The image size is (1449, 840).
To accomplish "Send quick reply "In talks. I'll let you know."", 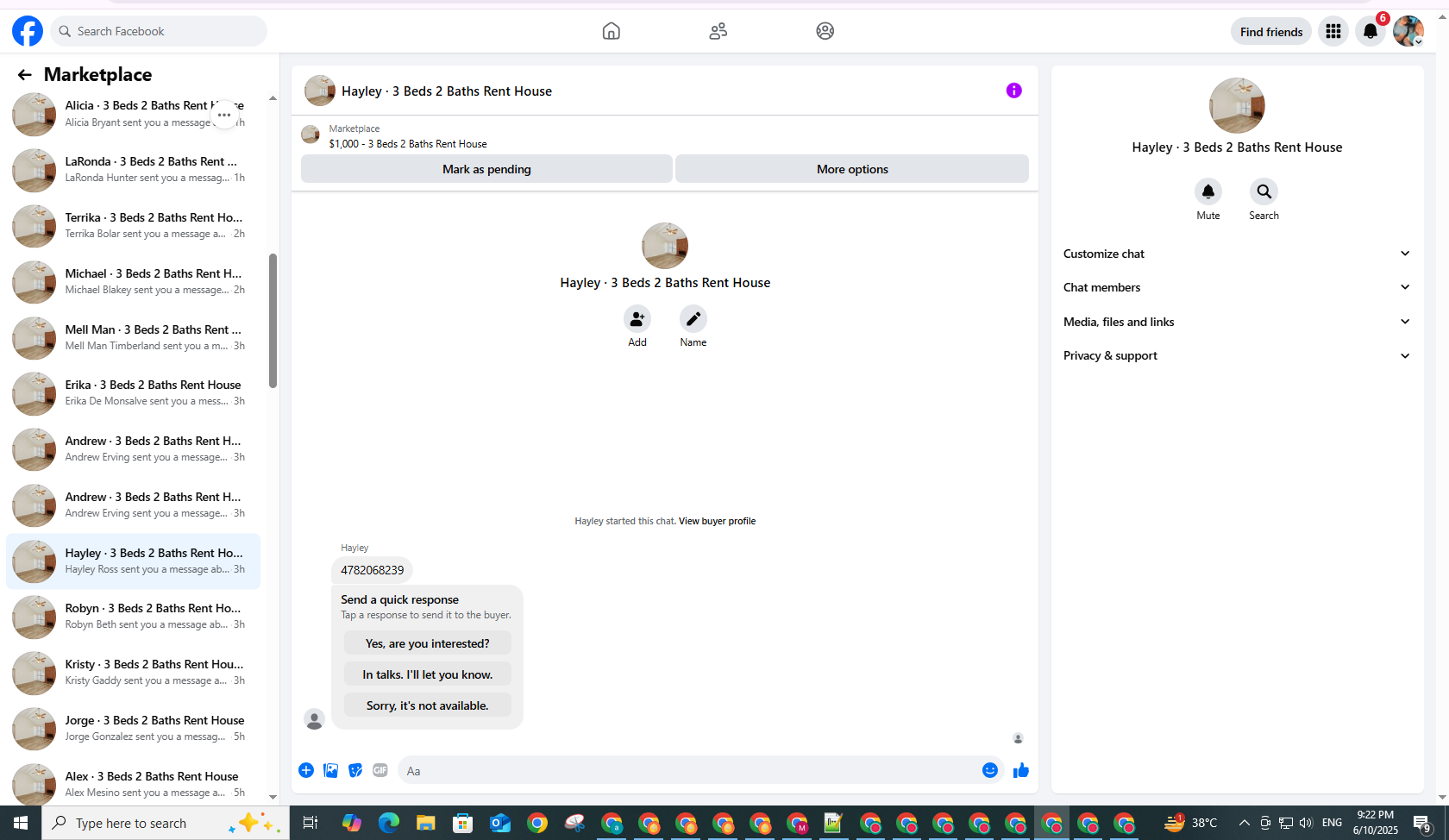I will pos(428,674).
